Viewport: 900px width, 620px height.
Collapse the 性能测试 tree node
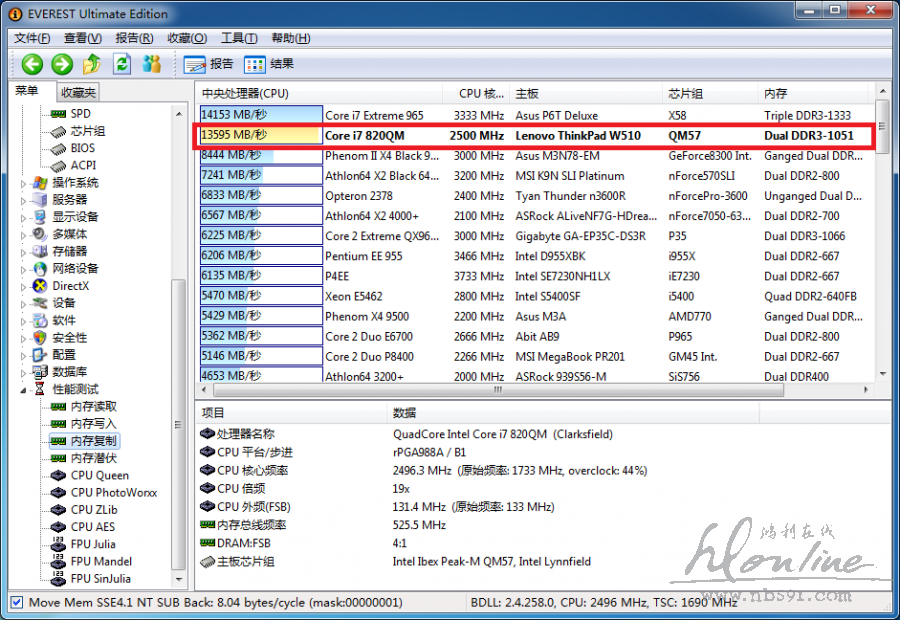pos(25,389)
